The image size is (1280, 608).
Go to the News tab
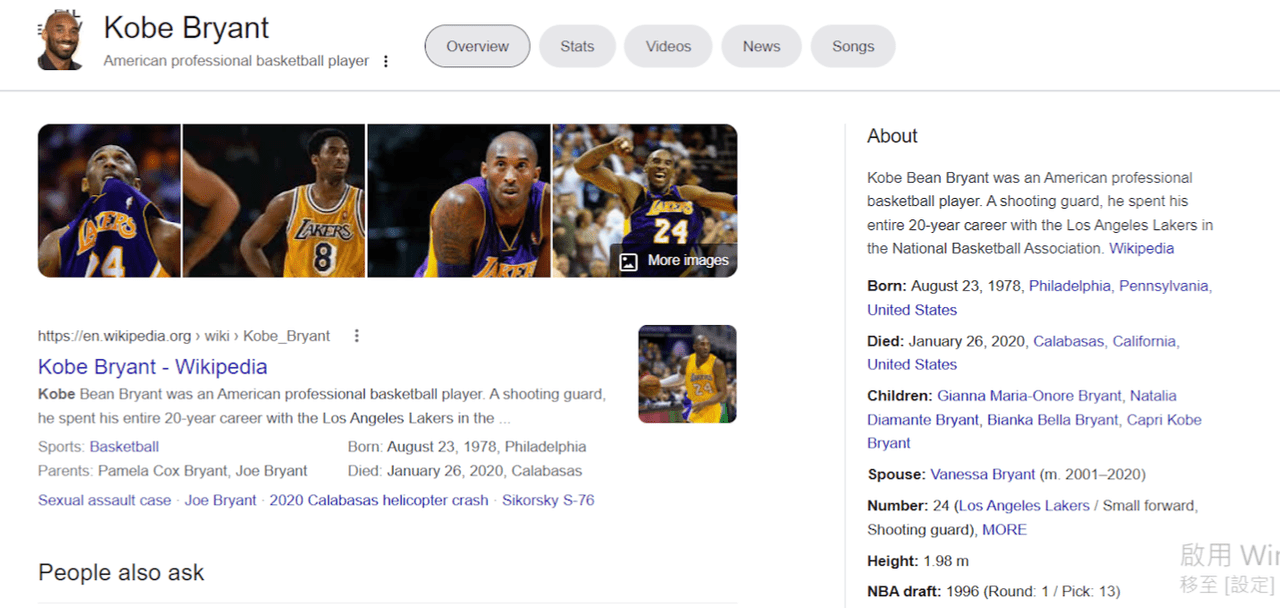coord(761,46)
